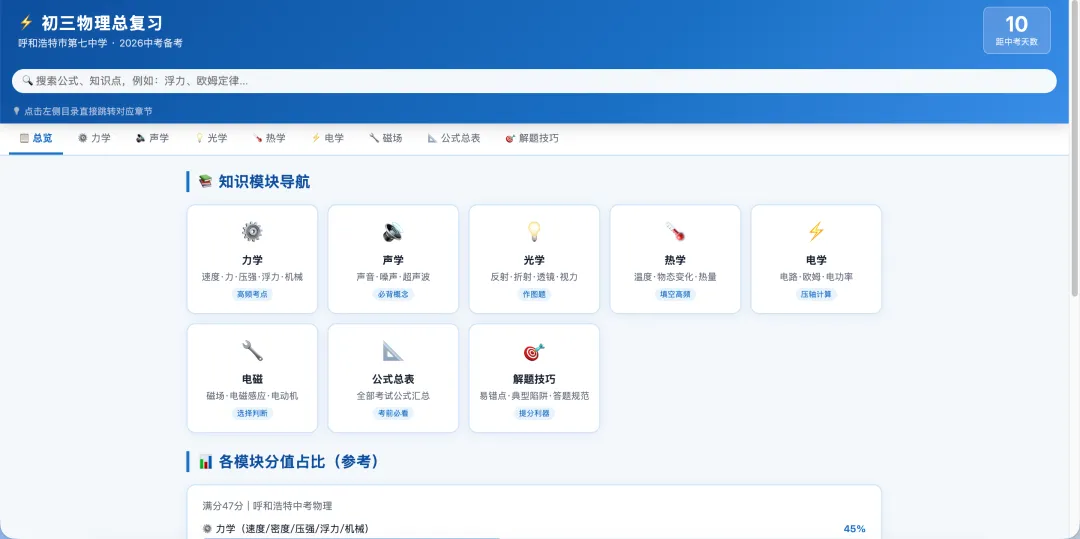Click the gear icon on 力学 card
1080x539 pixels.
click(252, 232)
